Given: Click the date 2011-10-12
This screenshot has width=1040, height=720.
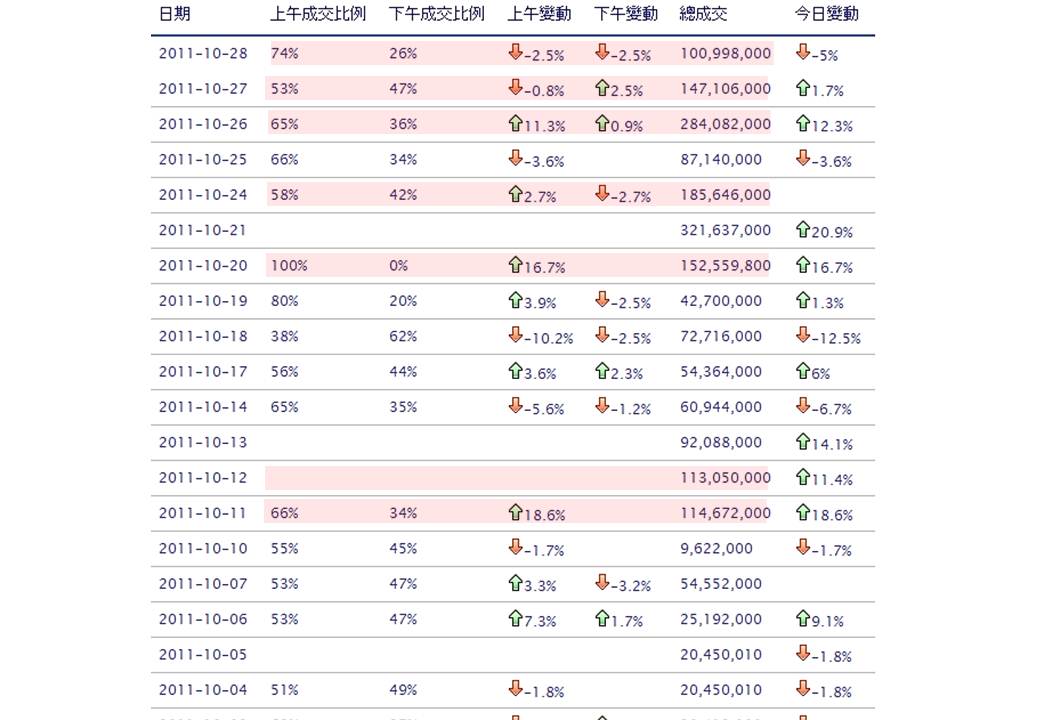Looking at the screenshot, I should click(203, 477).
